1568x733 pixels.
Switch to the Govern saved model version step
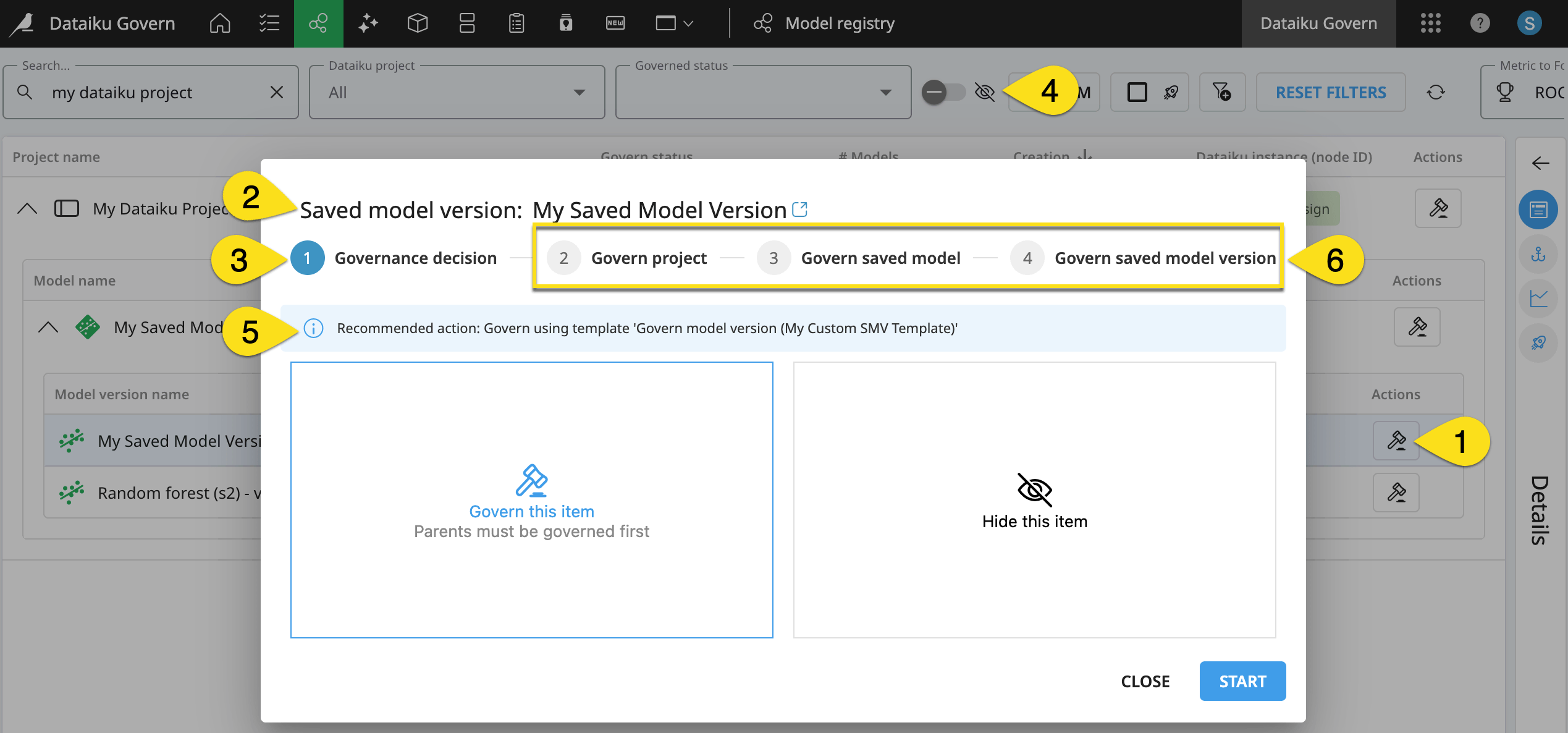click(x=1163, y=258)
